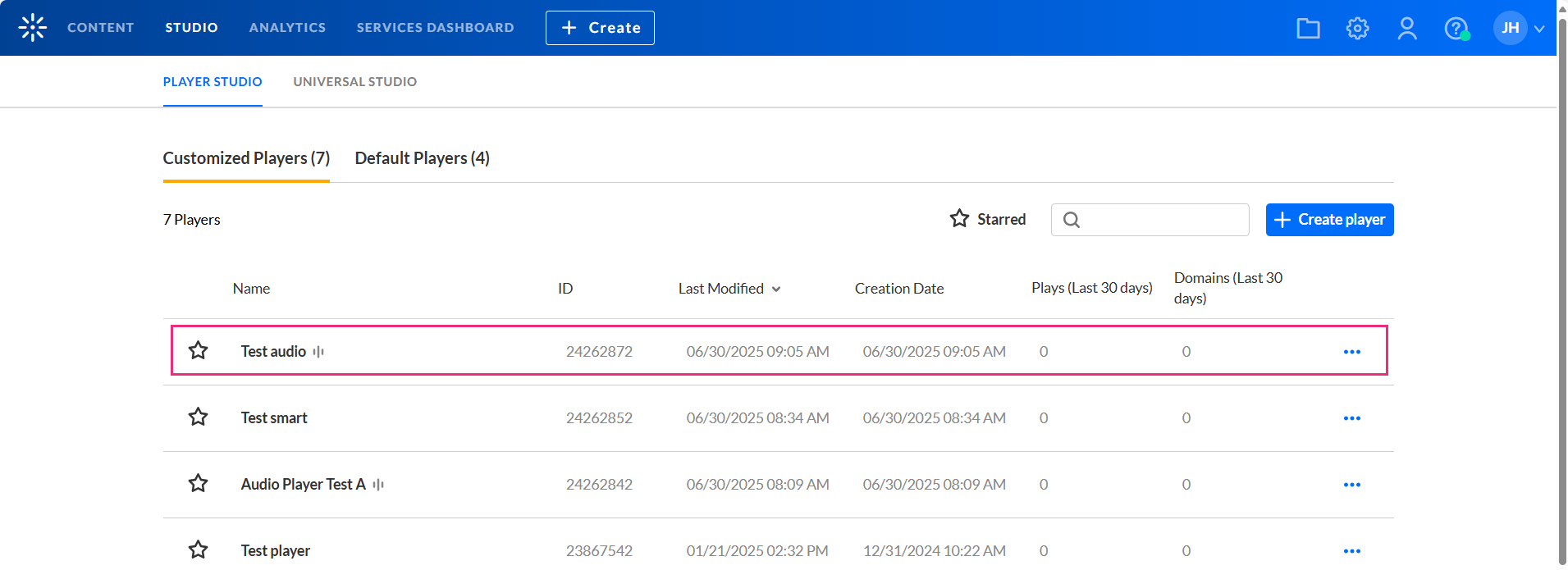Open three-dot menu for Test smart
Image resolution: width=1568 pixels, height=570 pixels.
click(x=1351, y=418)
